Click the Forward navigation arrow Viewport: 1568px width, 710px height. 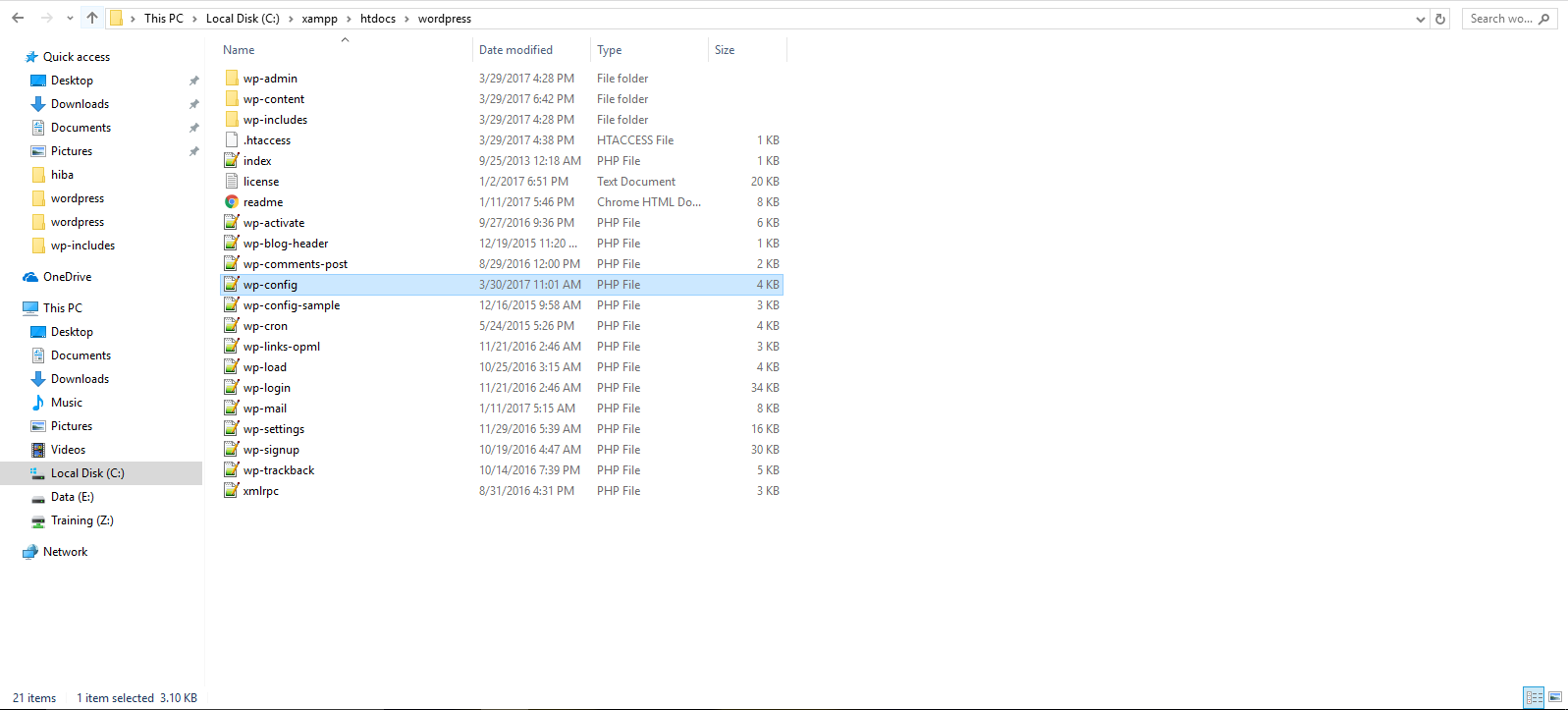pos(46,18)
